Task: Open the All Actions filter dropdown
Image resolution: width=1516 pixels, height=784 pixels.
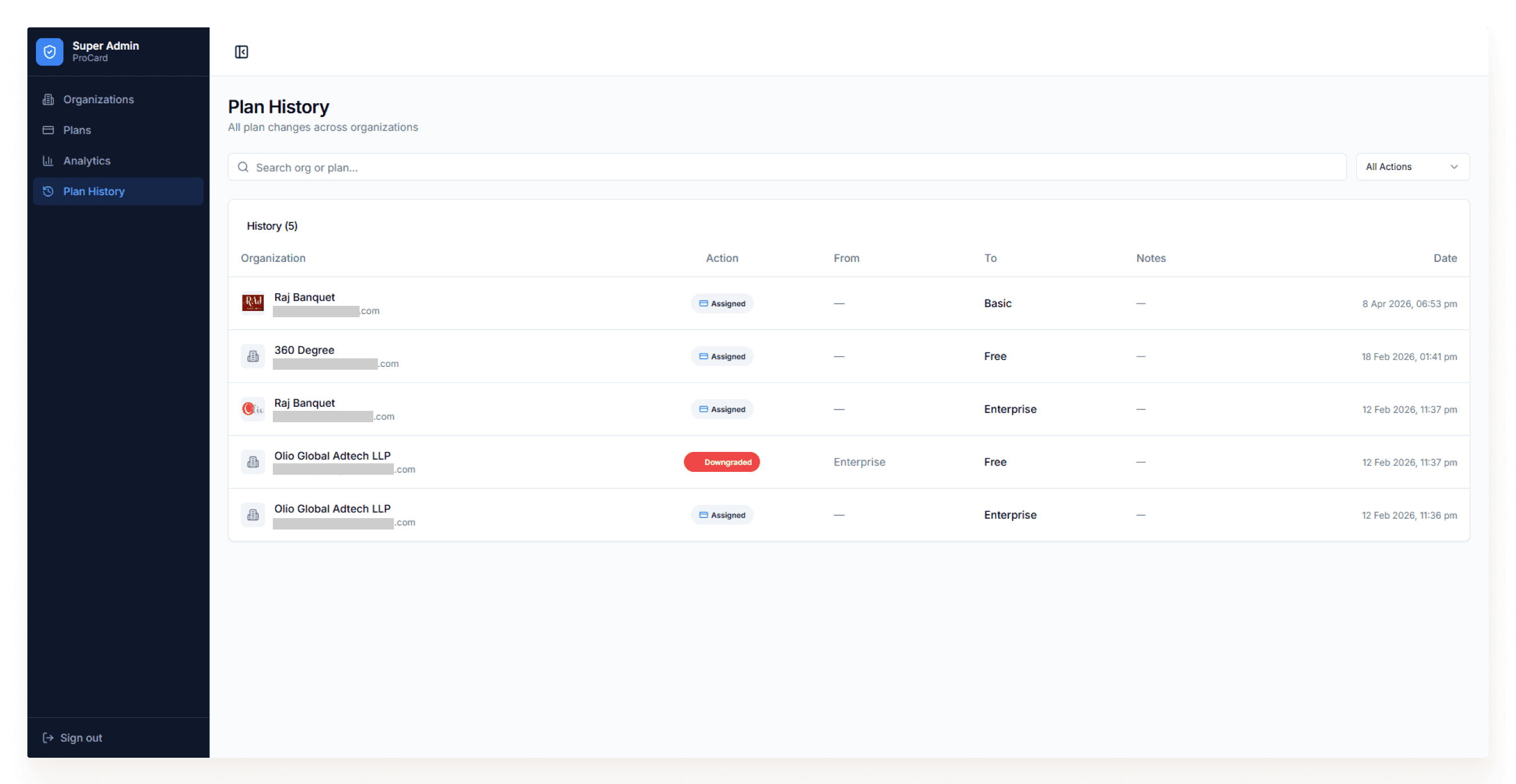Action: point(1413,167)
